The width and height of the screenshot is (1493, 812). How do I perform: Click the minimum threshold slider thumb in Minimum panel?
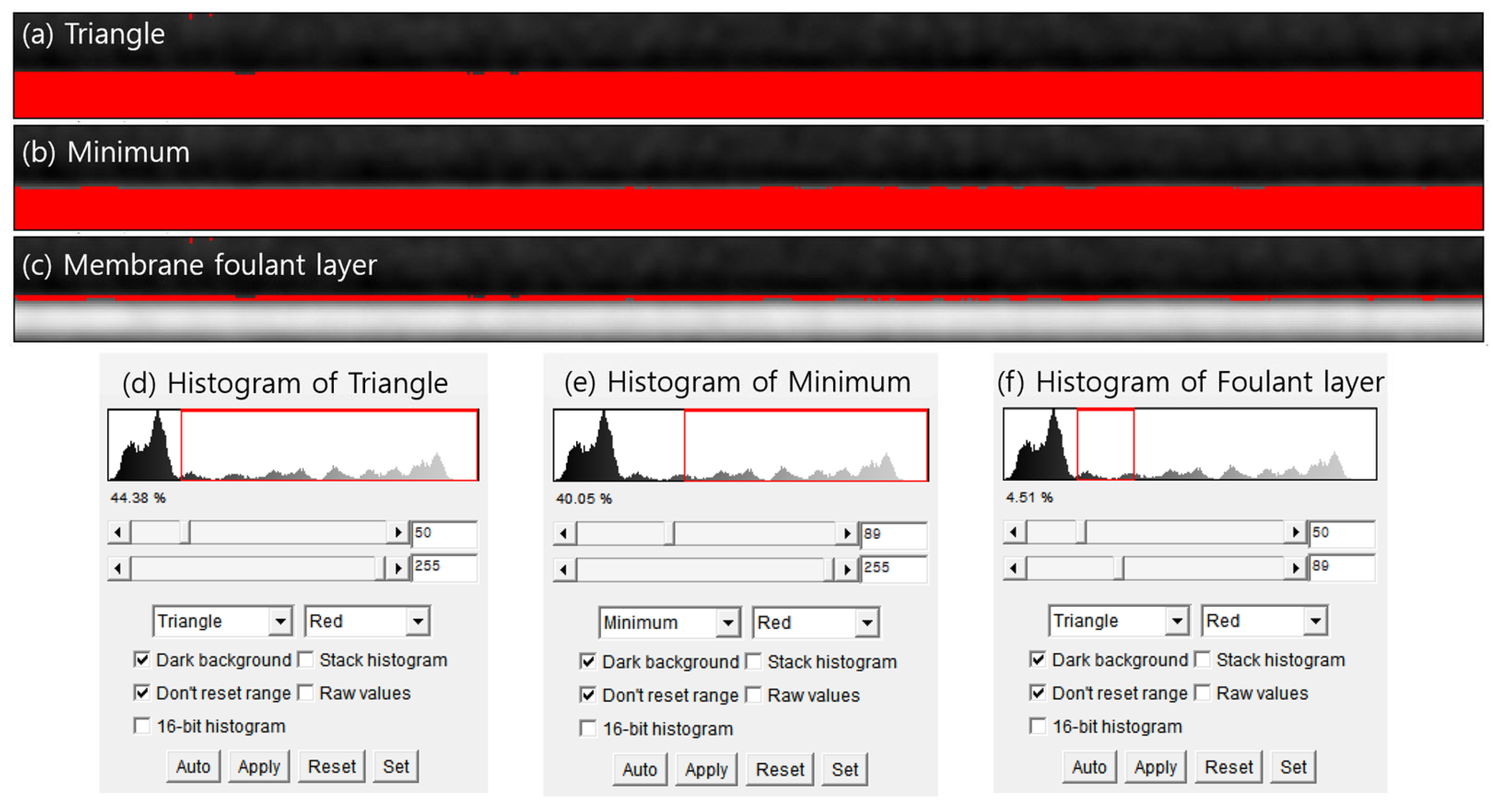coord(669,533)
